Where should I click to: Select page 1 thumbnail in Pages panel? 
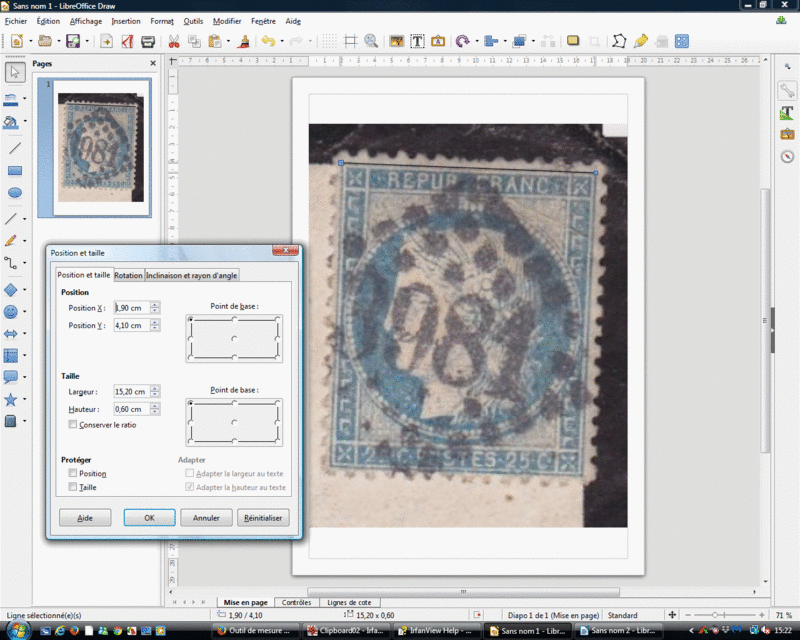coord(101,147)
